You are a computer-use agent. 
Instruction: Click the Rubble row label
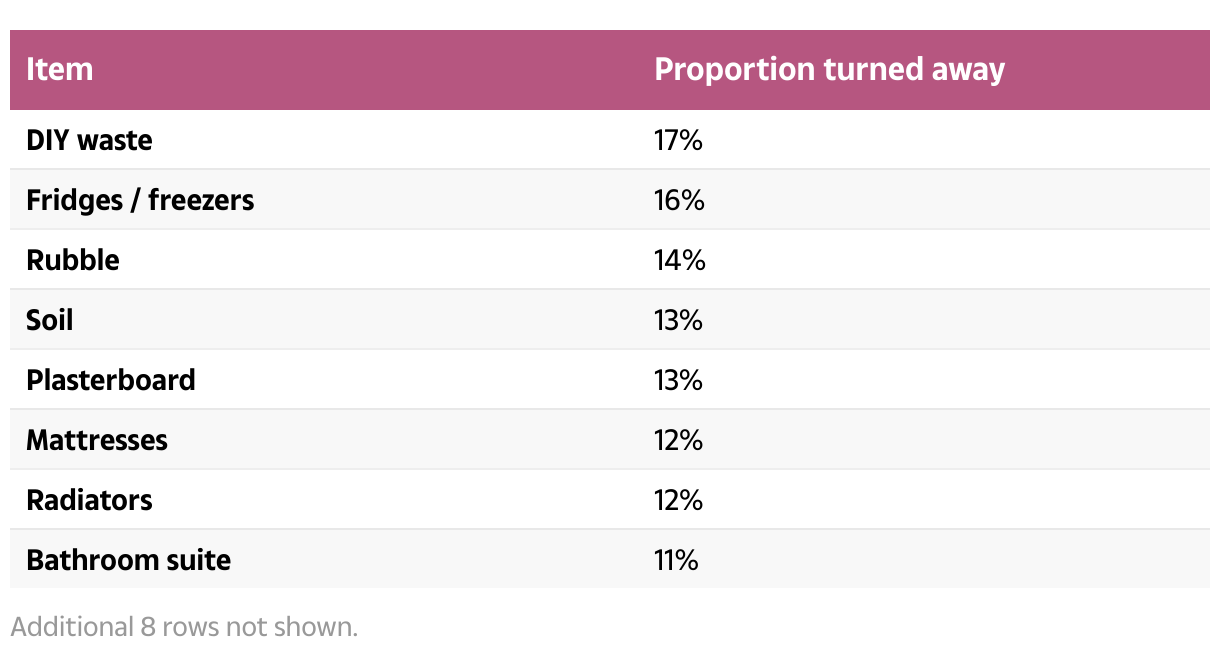click(73, 260)
